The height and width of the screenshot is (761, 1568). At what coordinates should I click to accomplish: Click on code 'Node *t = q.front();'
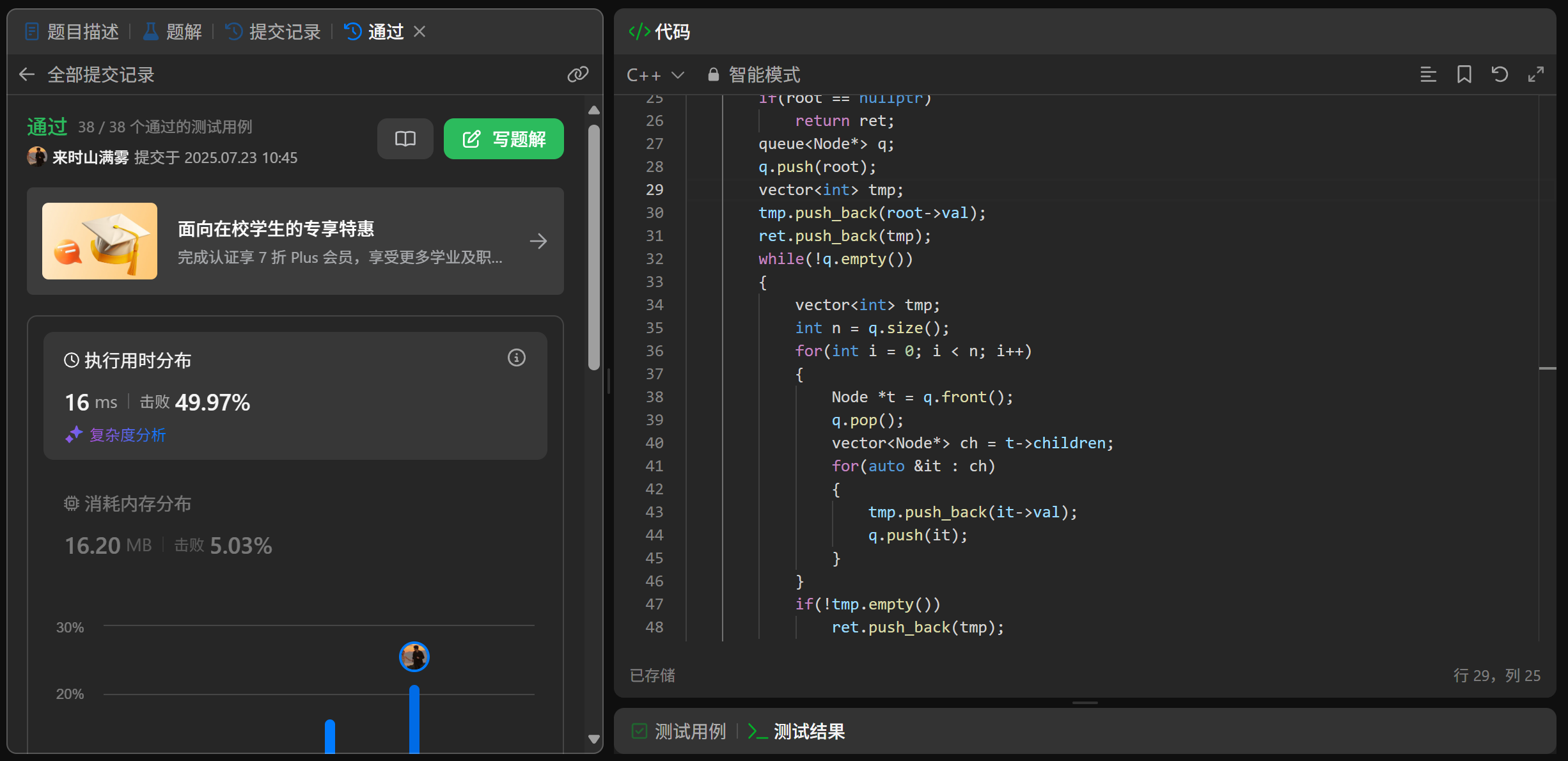pyautogui.click(x=922, y=397)
